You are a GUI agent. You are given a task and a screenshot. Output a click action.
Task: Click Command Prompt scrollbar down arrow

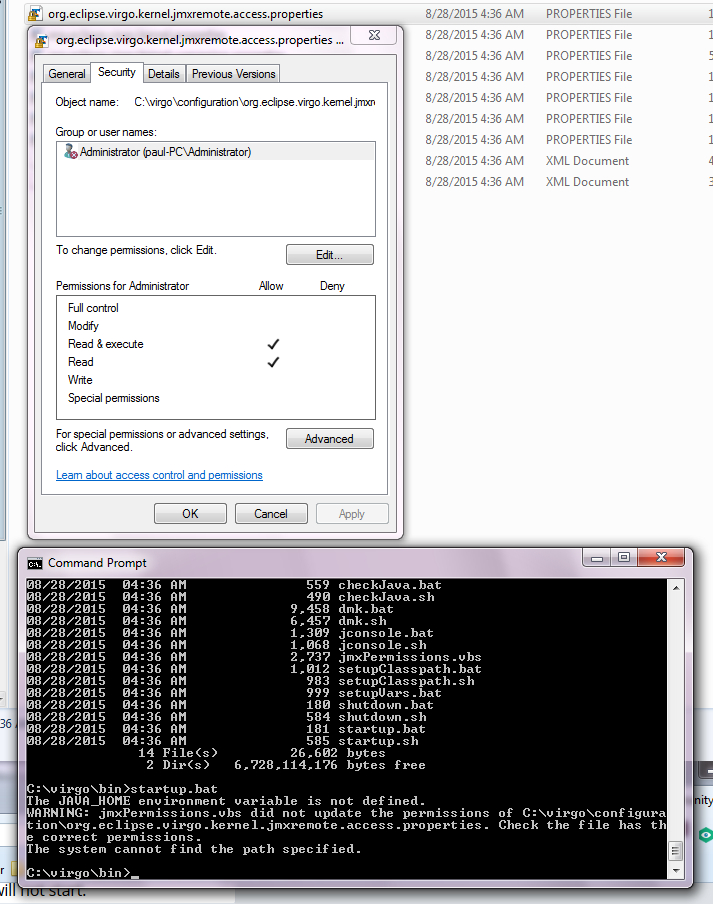coord(676,871)
